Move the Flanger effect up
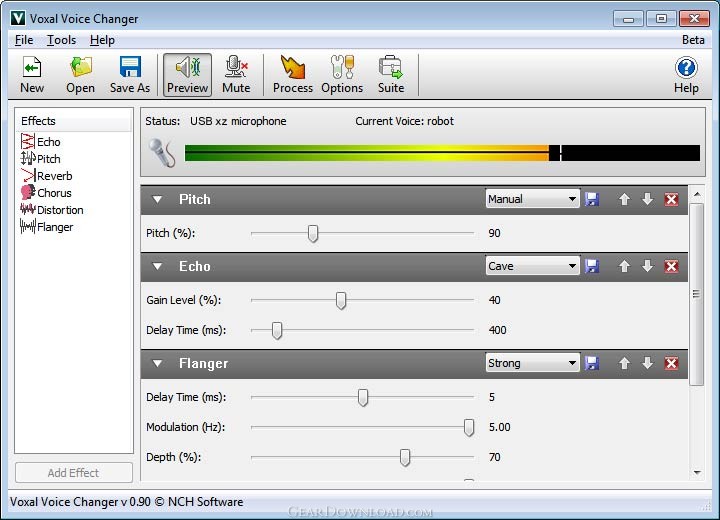 coord(624,363)
